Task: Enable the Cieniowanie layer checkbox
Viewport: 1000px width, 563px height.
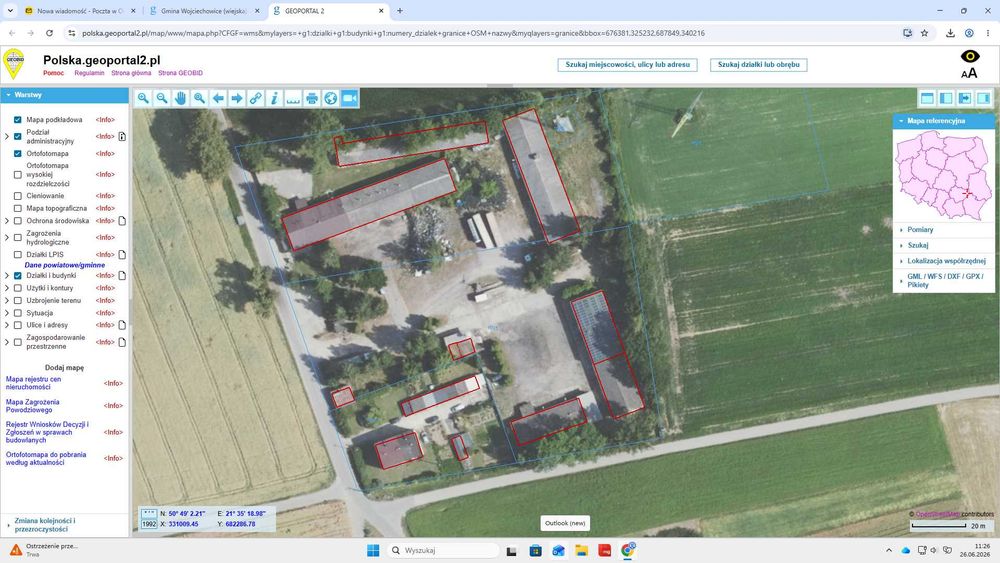Action: click(x=18, y=196)
